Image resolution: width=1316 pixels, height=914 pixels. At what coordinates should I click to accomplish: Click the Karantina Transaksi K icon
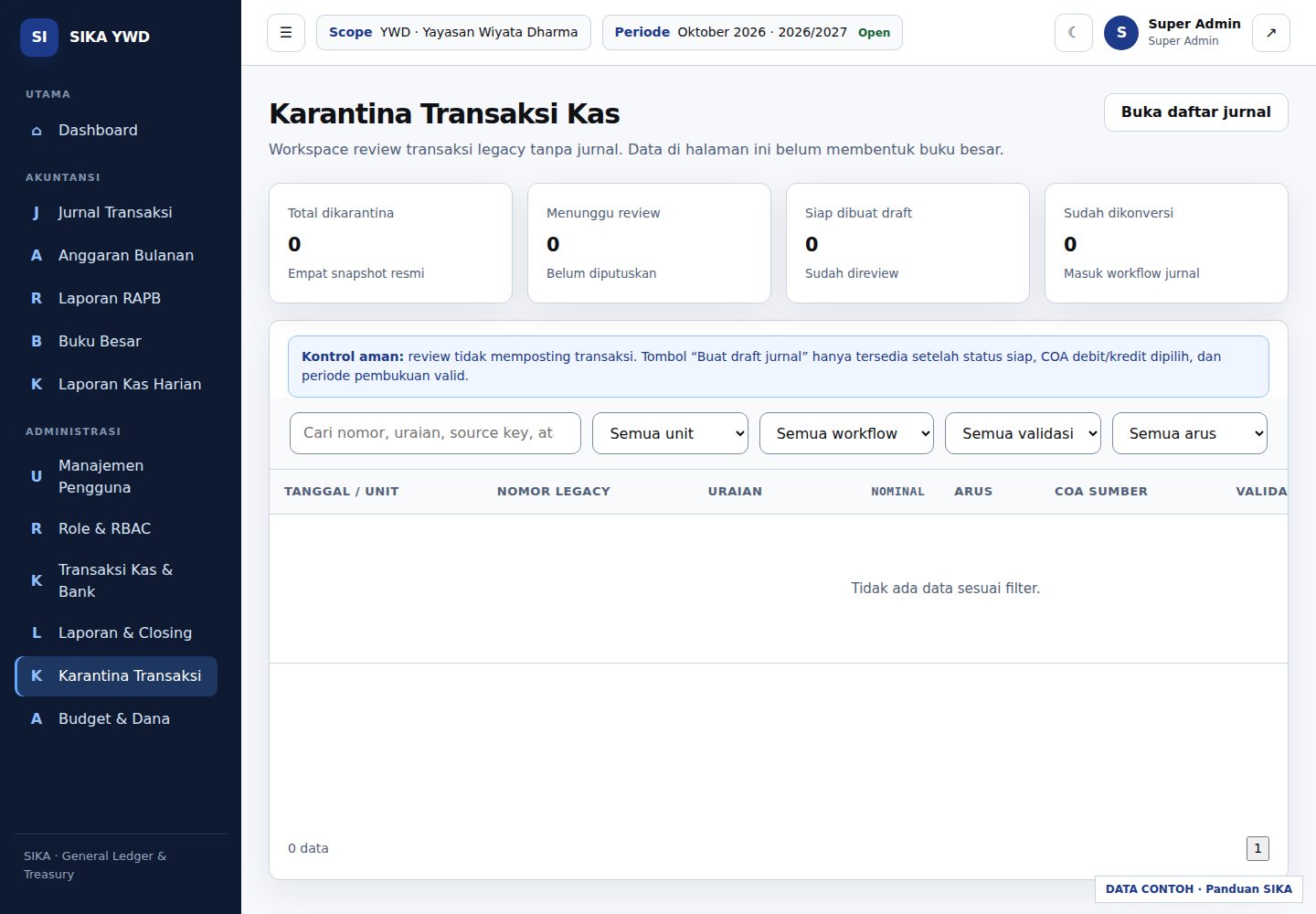(37, 675)
